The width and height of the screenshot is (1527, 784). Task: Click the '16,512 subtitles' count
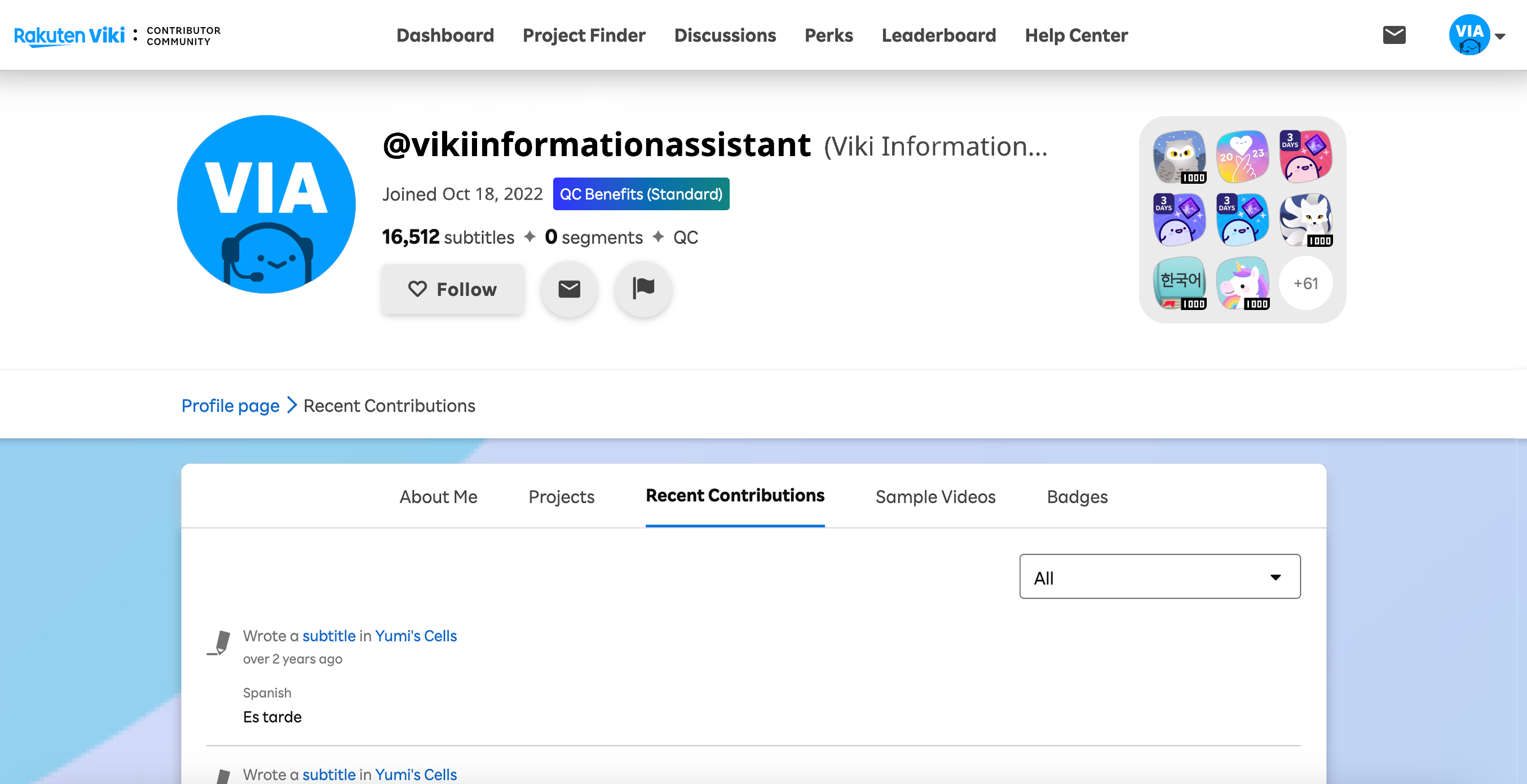[x=448, y=237]
